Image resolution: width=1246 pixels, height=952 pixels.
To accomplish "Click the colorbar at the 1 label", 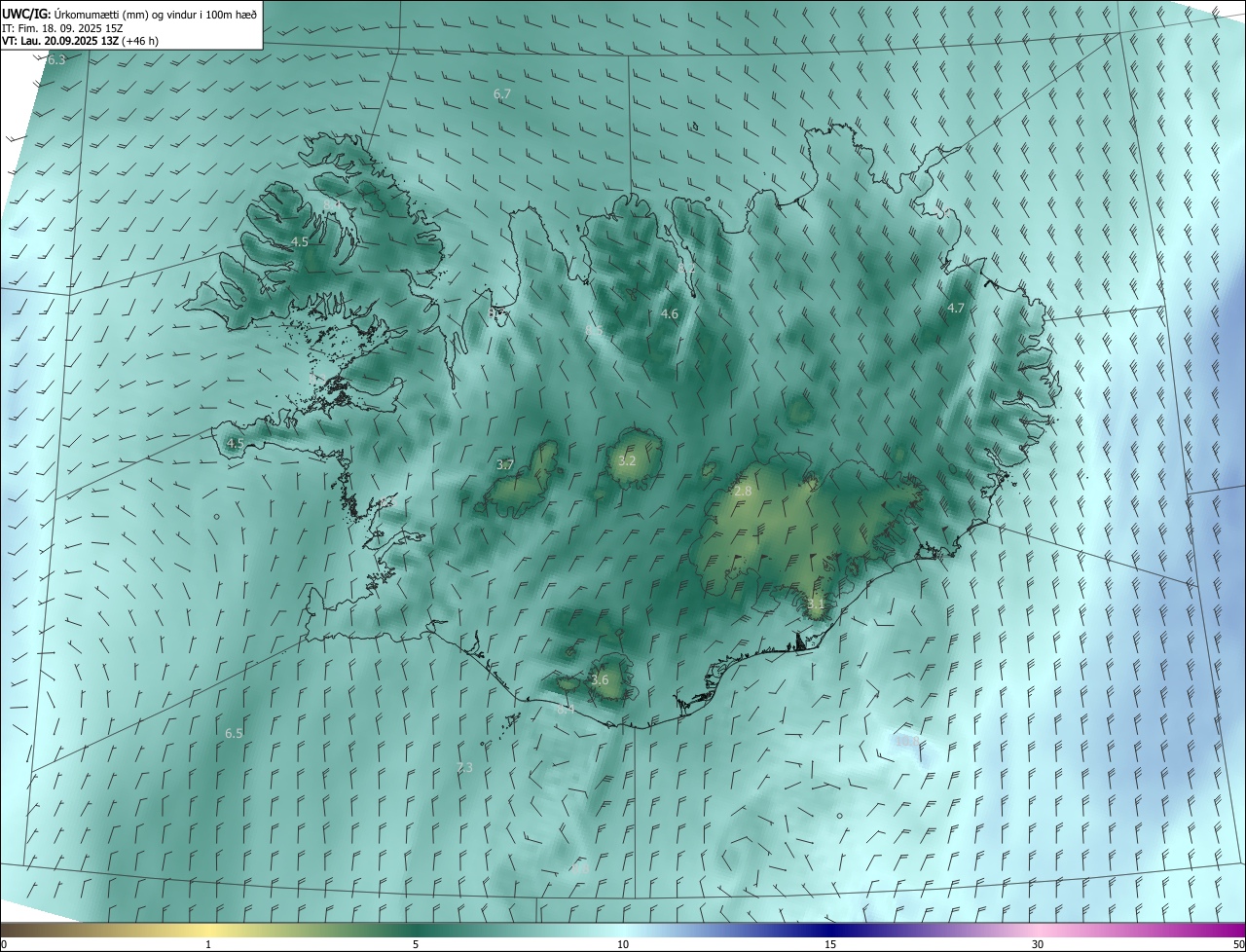I will pos(208,944).
